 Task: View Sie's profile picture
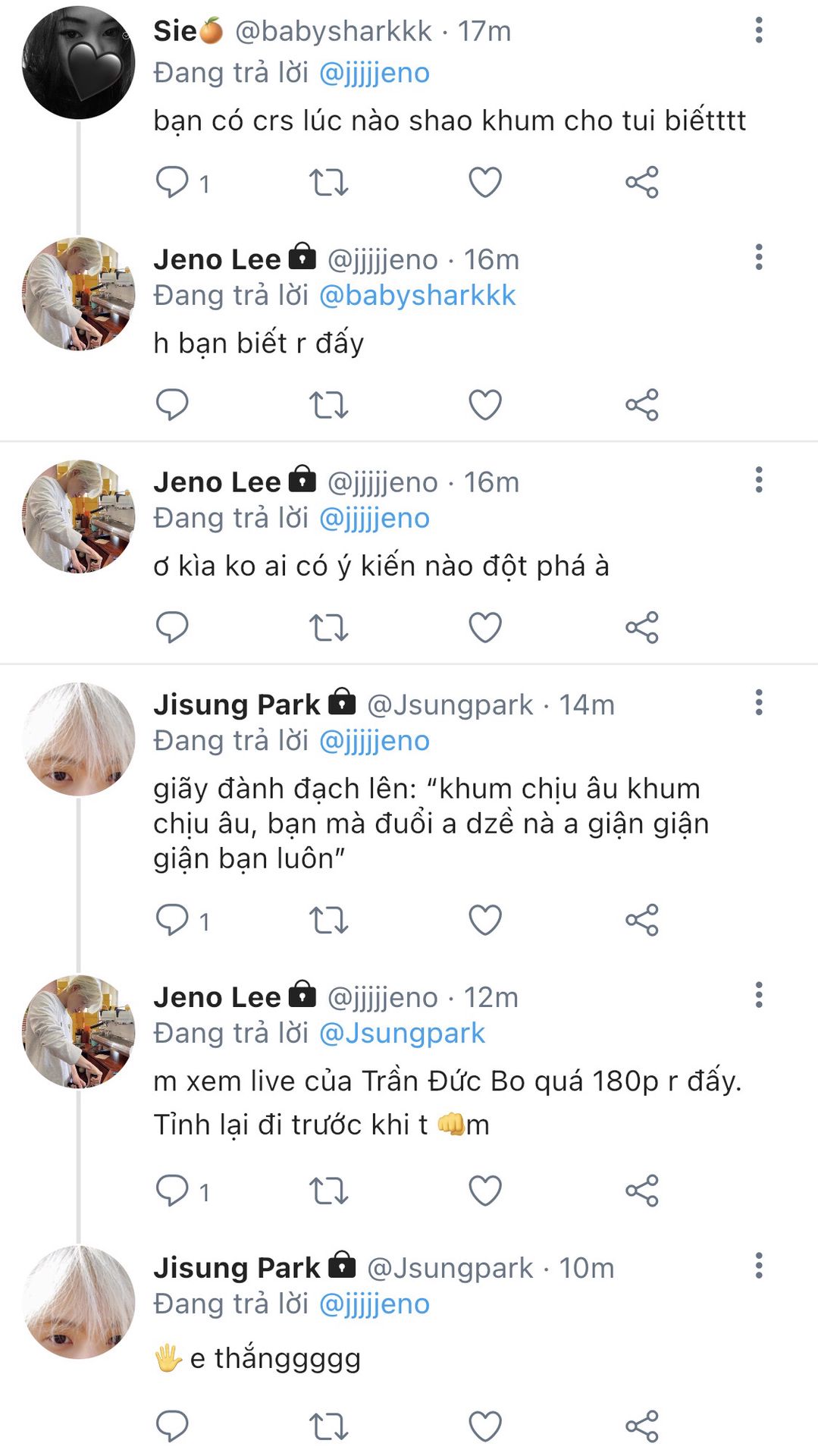pyautogui.click(x=78, y=62)
